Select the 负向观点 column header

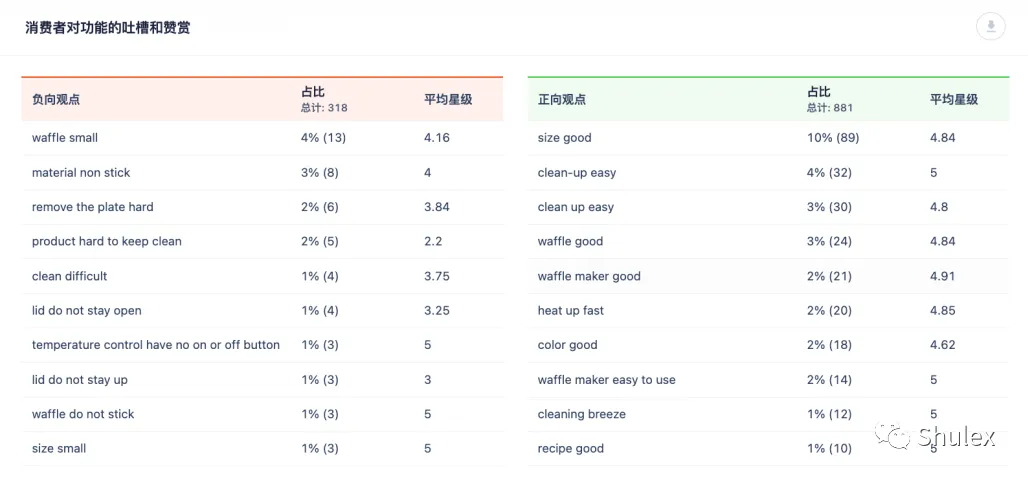(56, 100)
